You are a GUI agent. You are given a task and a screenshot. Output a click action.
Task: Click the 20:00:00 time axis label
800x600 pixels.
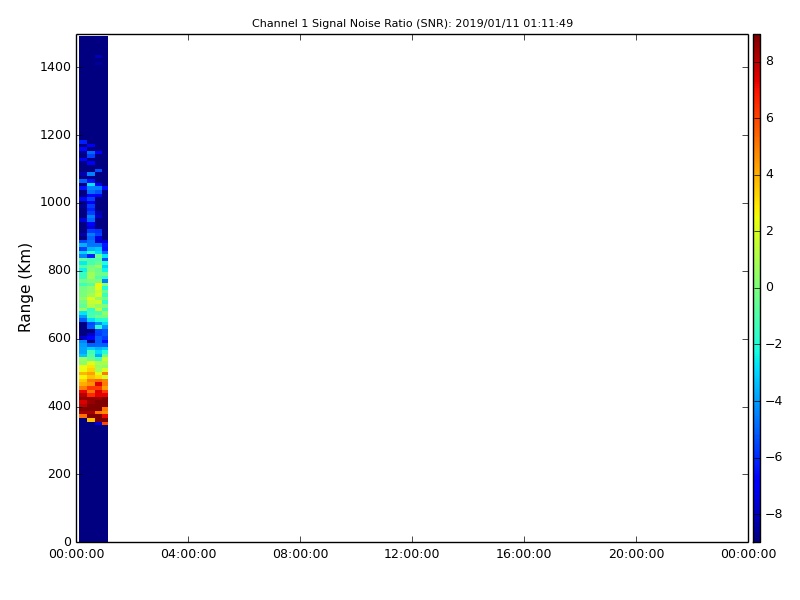[636, 554]
